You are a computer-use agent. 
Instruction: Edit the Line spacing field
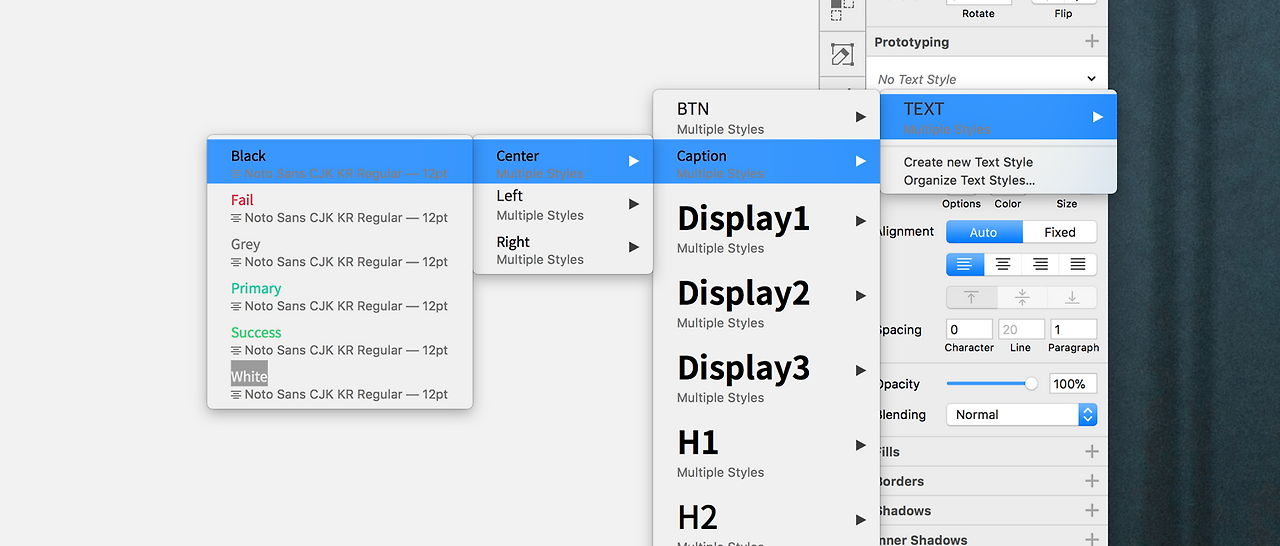[x=1020, y=329]
